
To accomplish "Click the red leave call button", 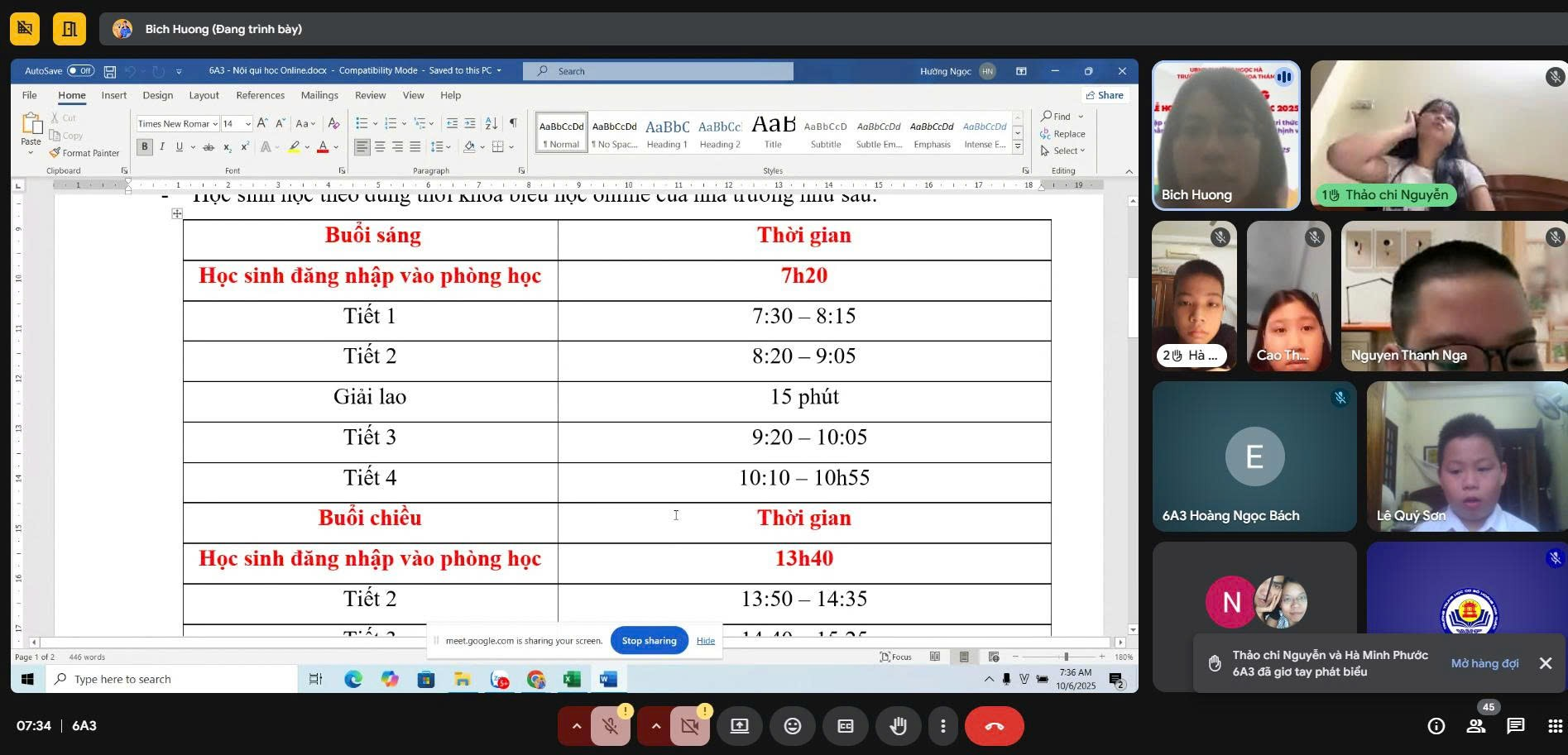I will (994, 726).
